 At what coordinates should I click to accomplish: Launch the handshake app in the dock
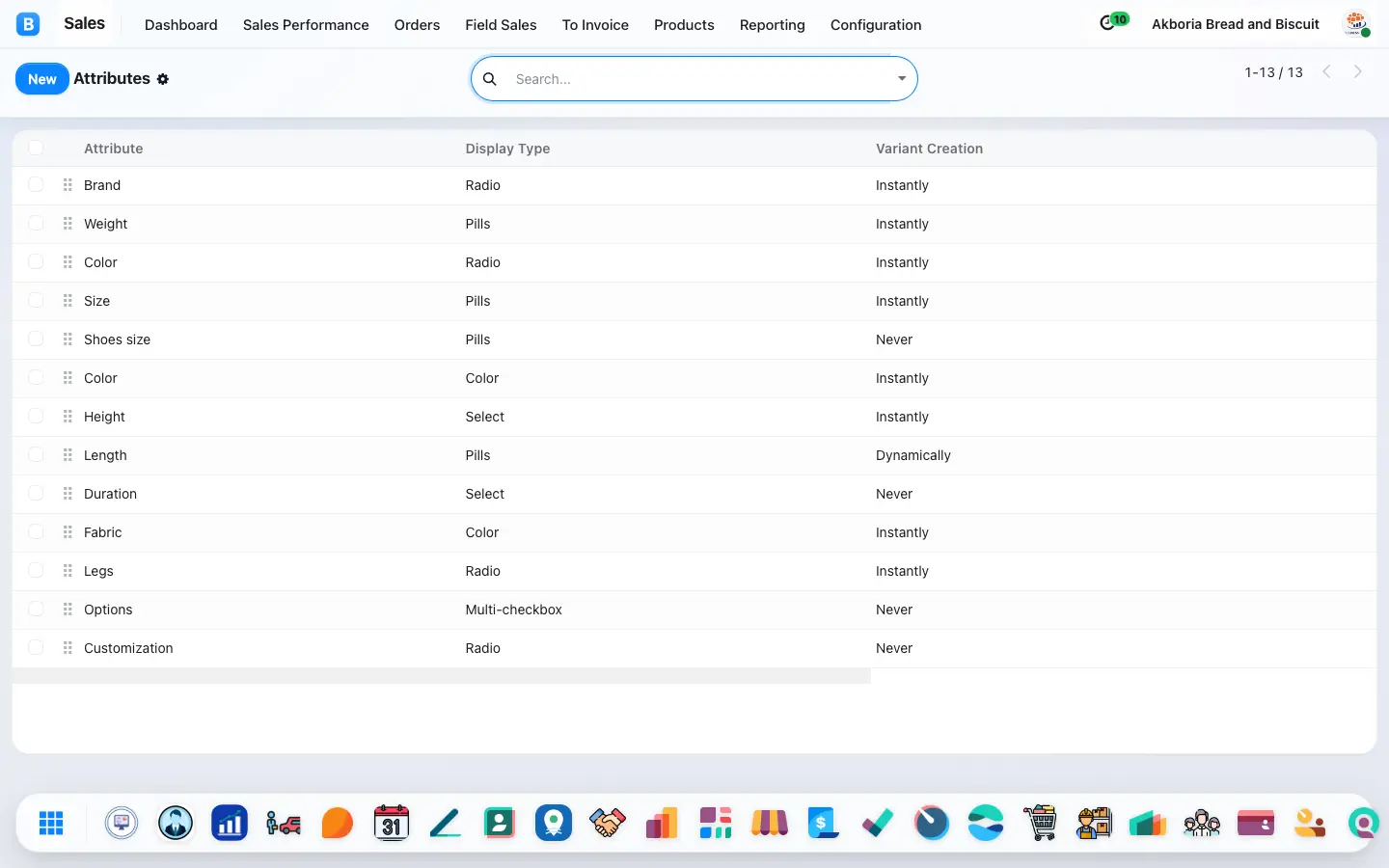tap(608, 823)
